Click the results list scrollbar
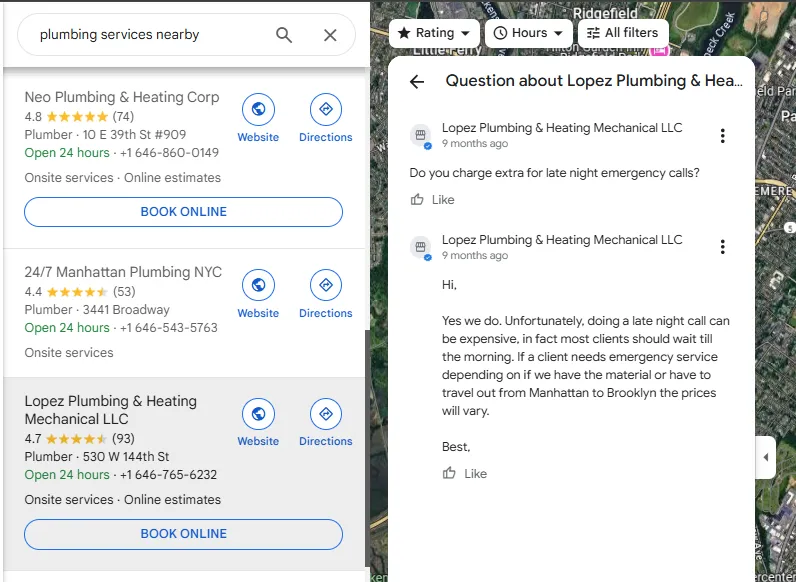This screenshot has width=796, height=582. (368, 447)
